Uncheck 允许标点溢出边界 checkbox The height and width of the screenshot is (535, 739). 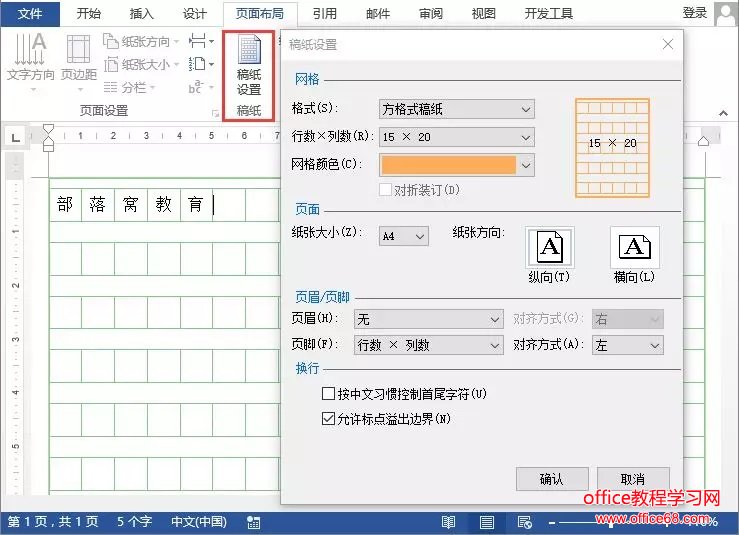click(328, 419)
